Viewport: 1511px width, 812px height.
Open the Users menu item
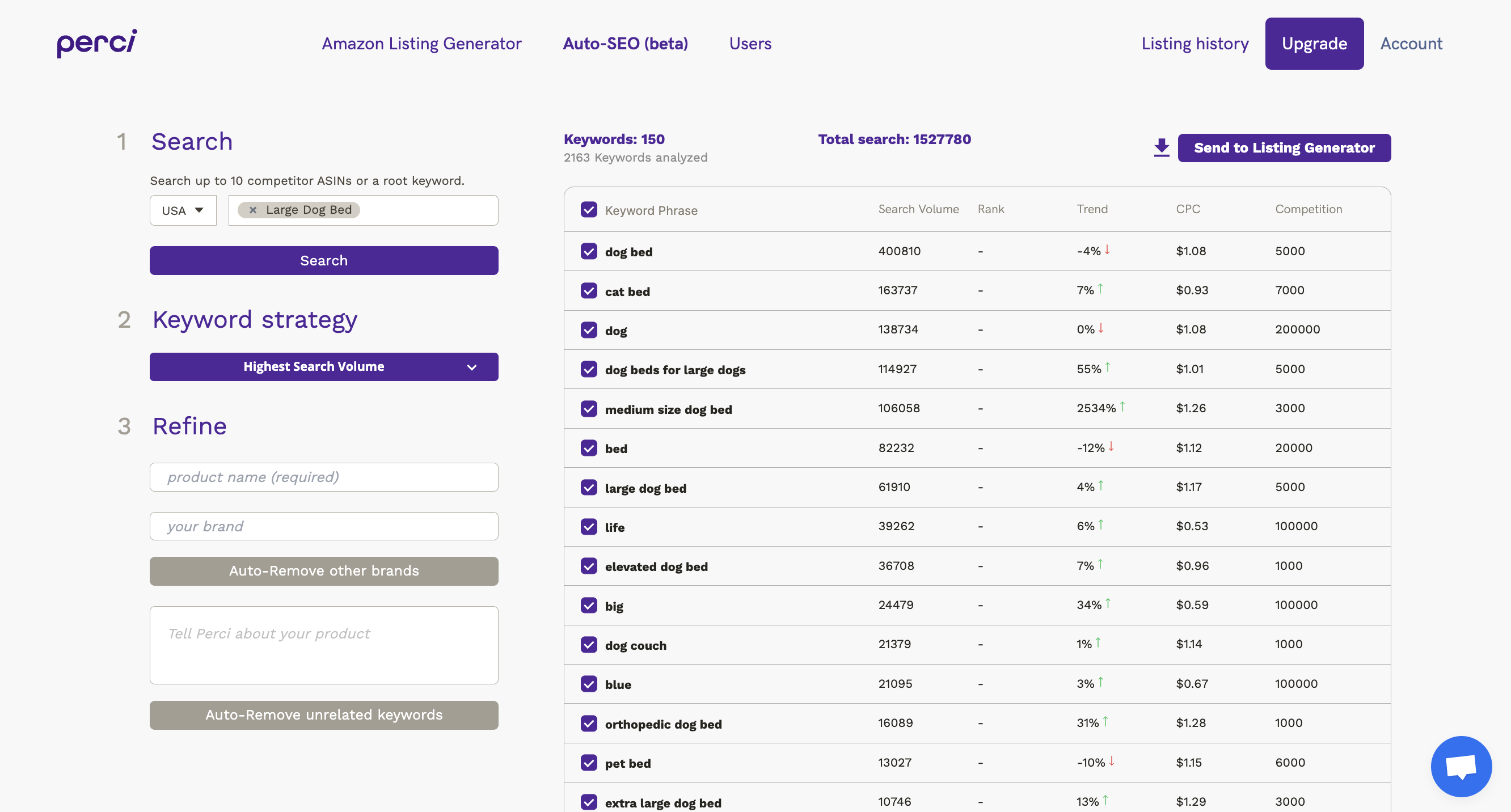coord(750,44)
